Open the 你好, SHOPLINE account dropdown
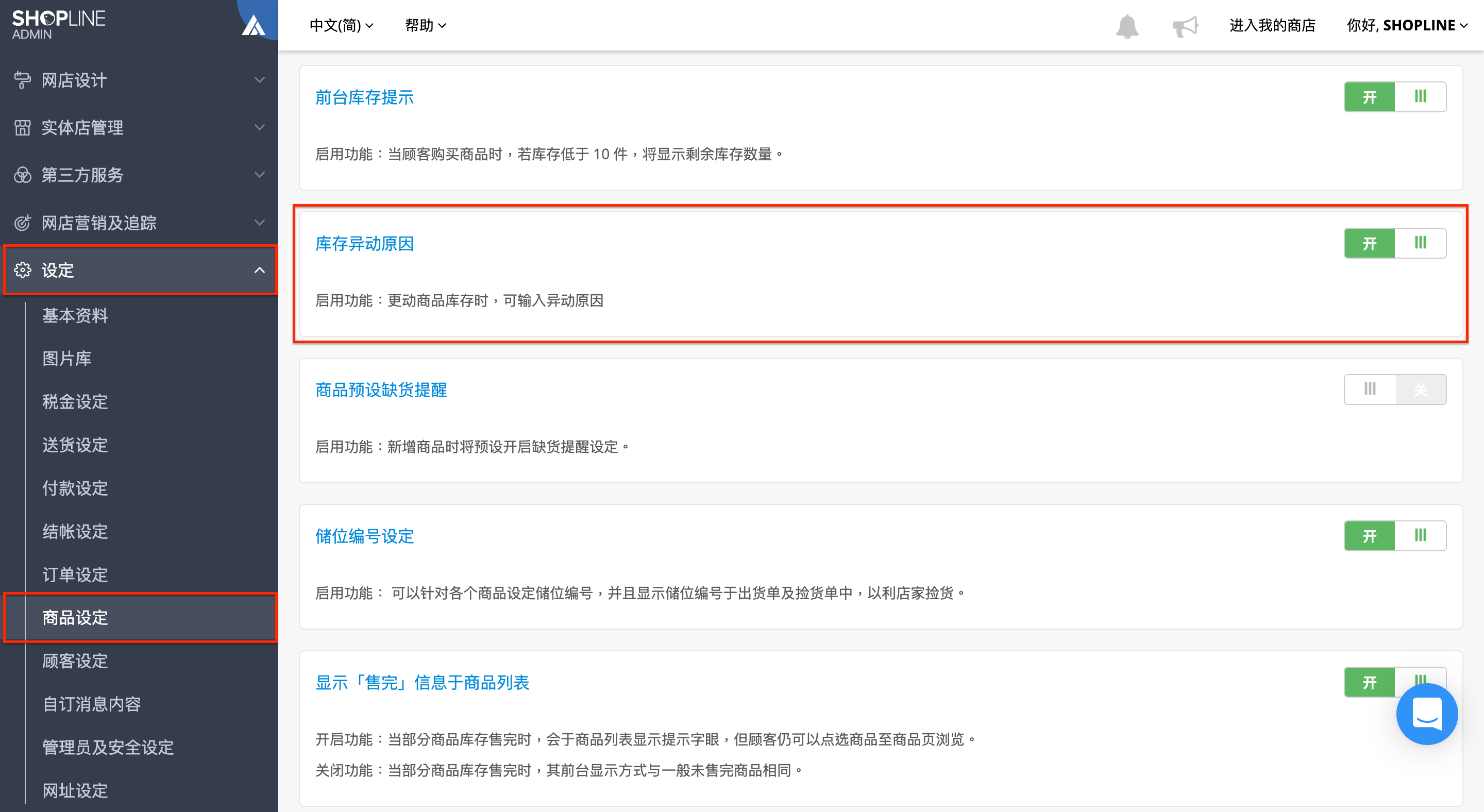This screenshot has height=812, width=1484. [1407, 25]
